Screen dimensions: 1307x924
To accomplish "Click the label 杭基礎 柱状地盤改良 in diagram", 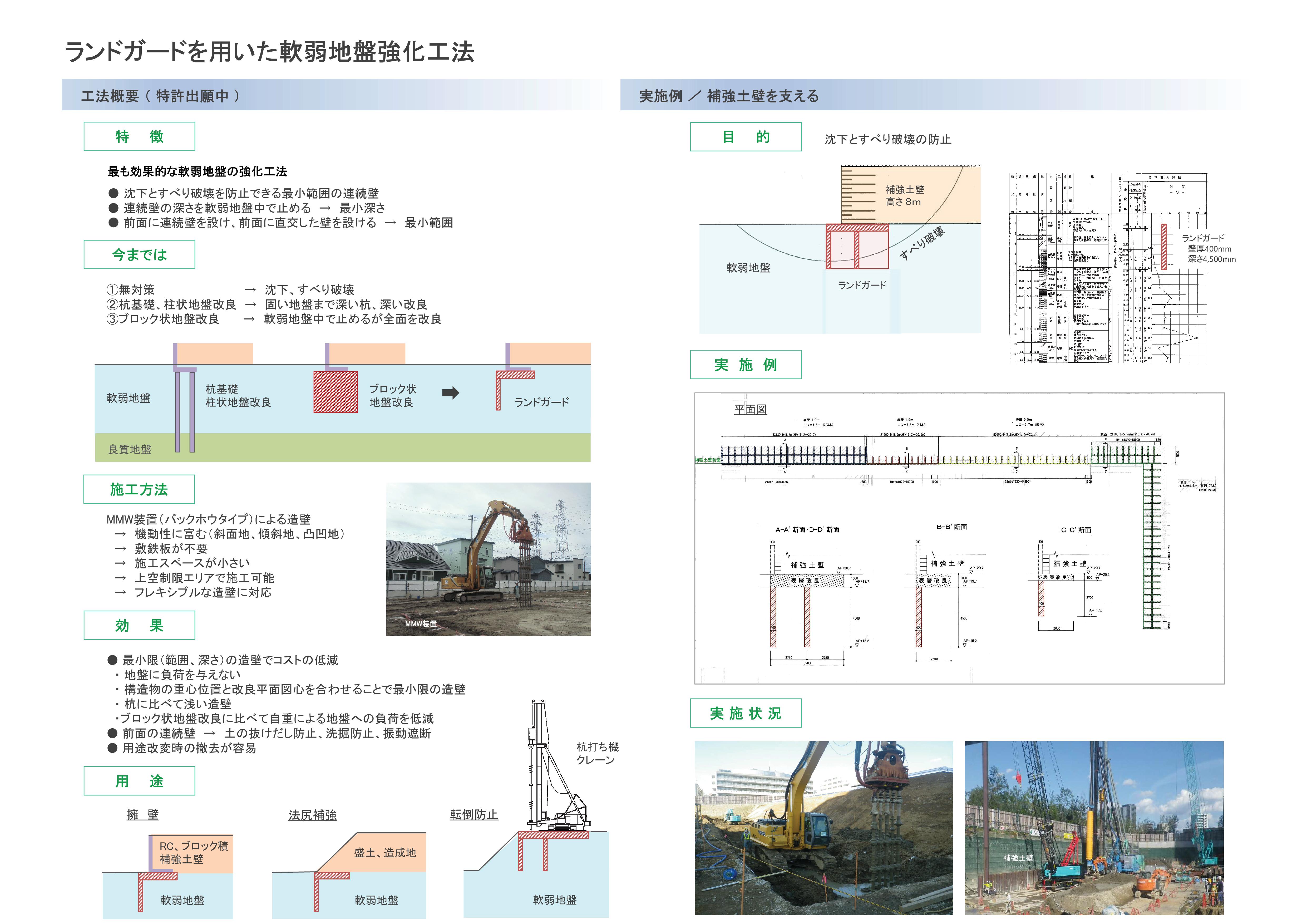I will click(x=238, y=396).
